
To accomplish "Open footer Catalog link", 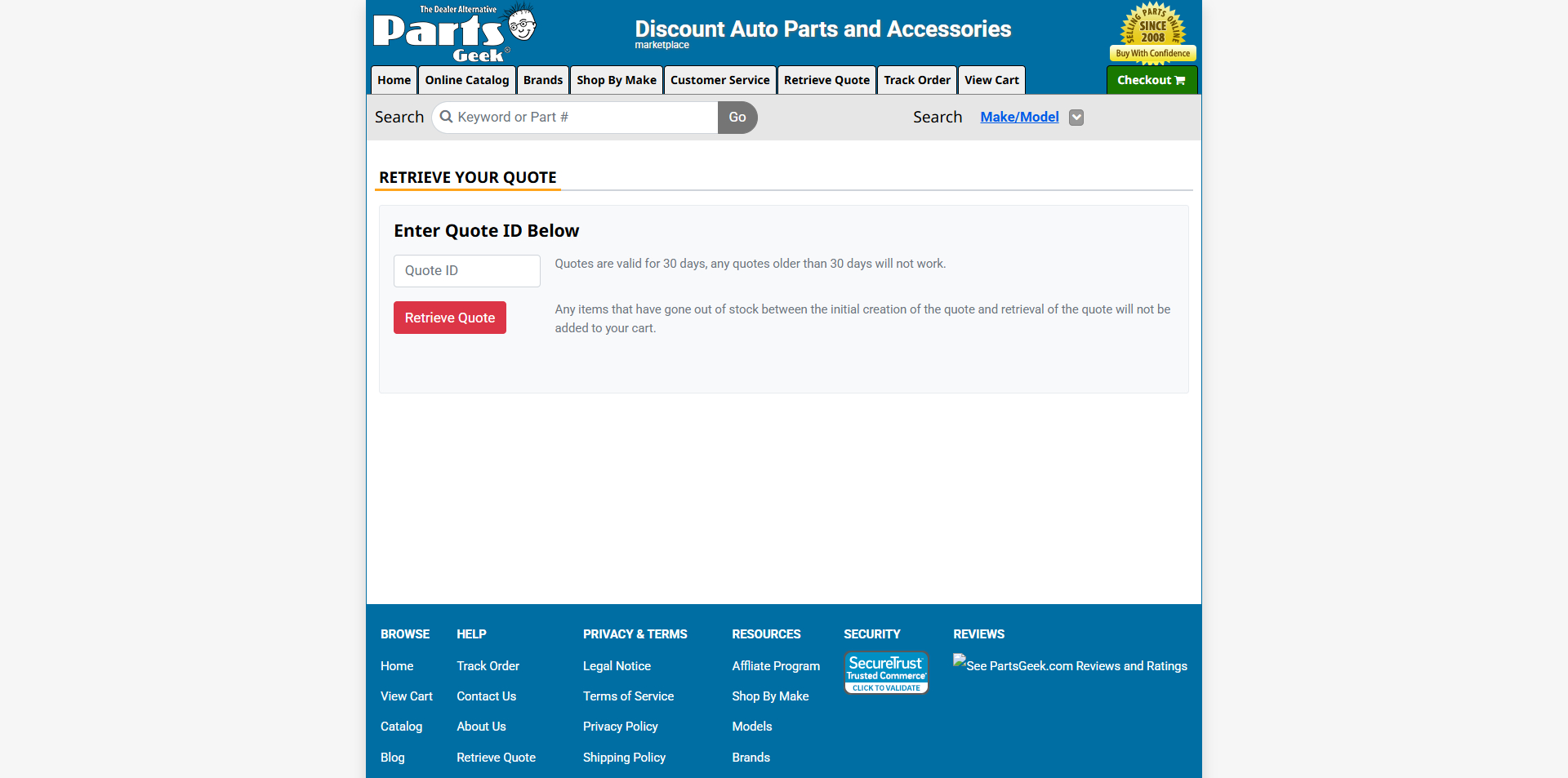I will pos(402,727).
